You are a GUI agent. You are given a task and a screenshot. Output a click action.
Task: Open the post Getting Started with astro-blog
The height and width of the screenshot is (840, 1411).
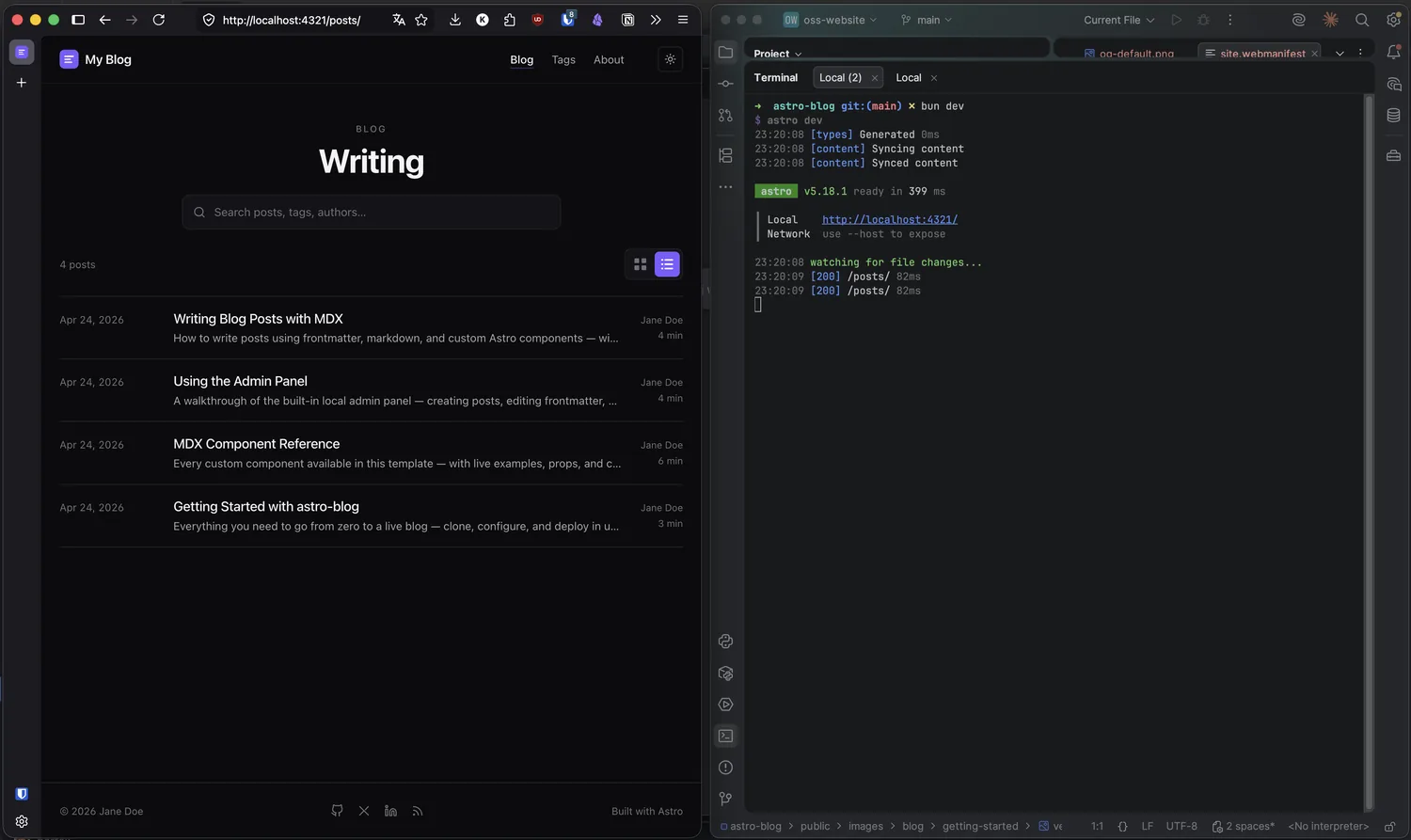coord(266,506)
